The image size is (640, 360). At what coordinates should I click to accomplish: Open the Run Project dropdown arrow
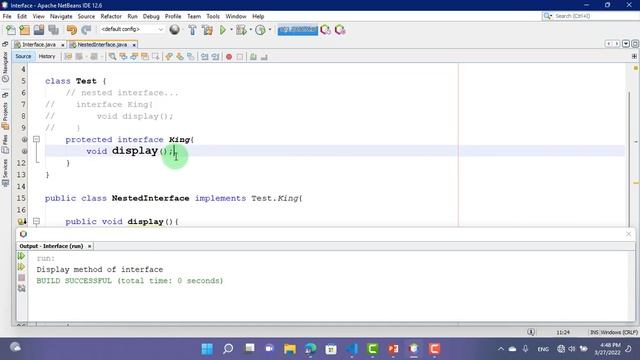click(231, 29)
